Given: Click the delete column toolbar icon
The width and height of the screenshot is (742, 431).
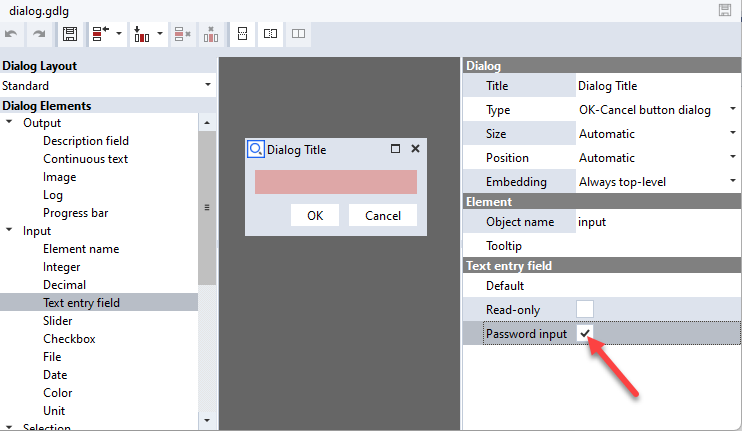Looking at the screenshot, I should (x=211, y=34).
